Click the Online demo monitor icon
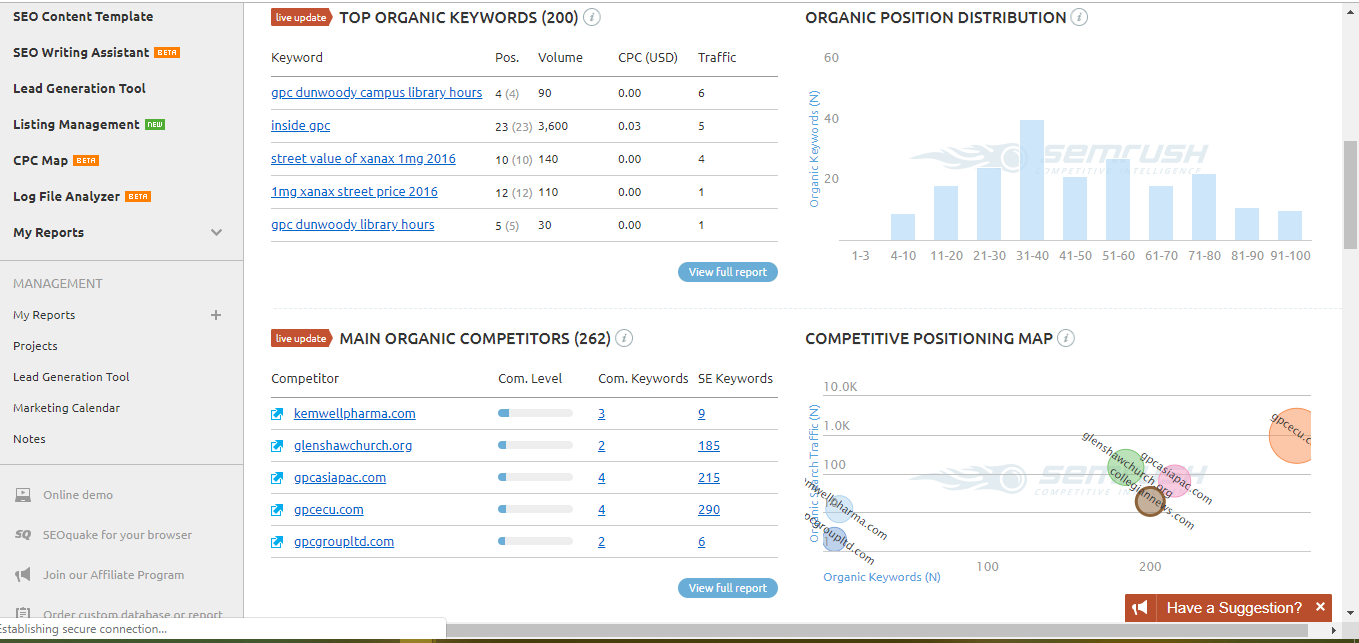The width and height of the screenshot is (1359, 643). (21, 494)
